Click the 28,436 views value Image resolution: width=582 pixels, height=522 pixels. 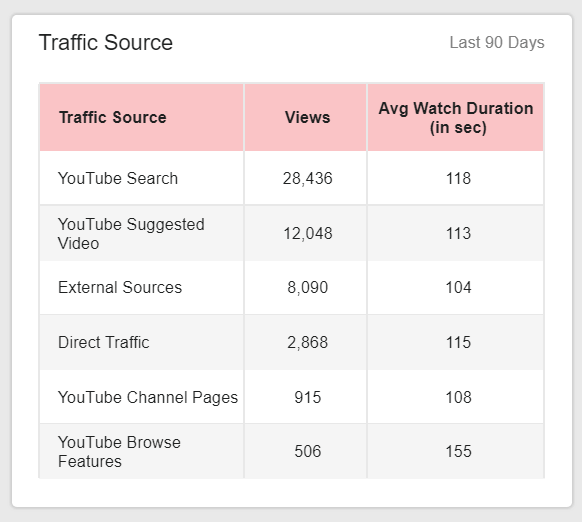click(307, 178)
